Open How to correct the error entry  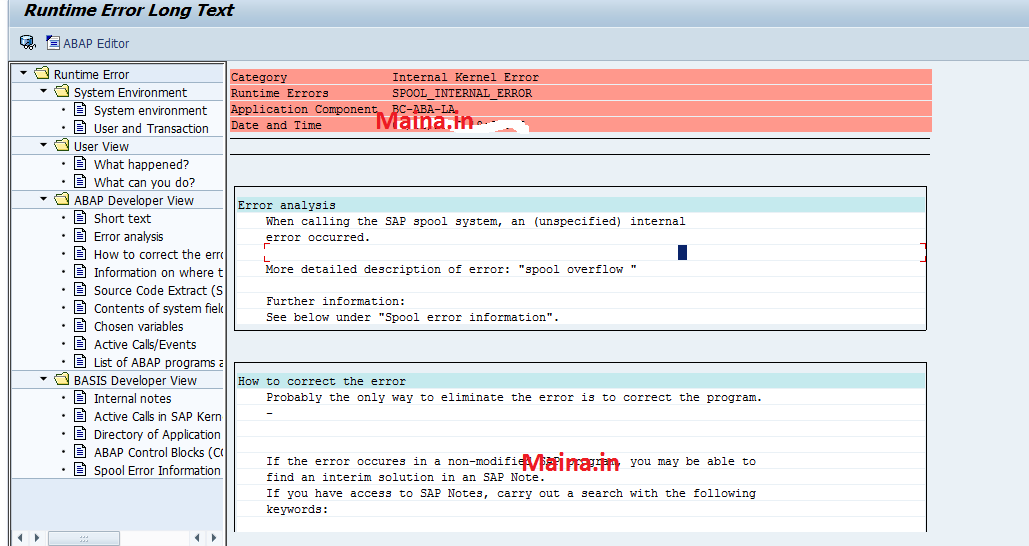(x=158, y=255)
